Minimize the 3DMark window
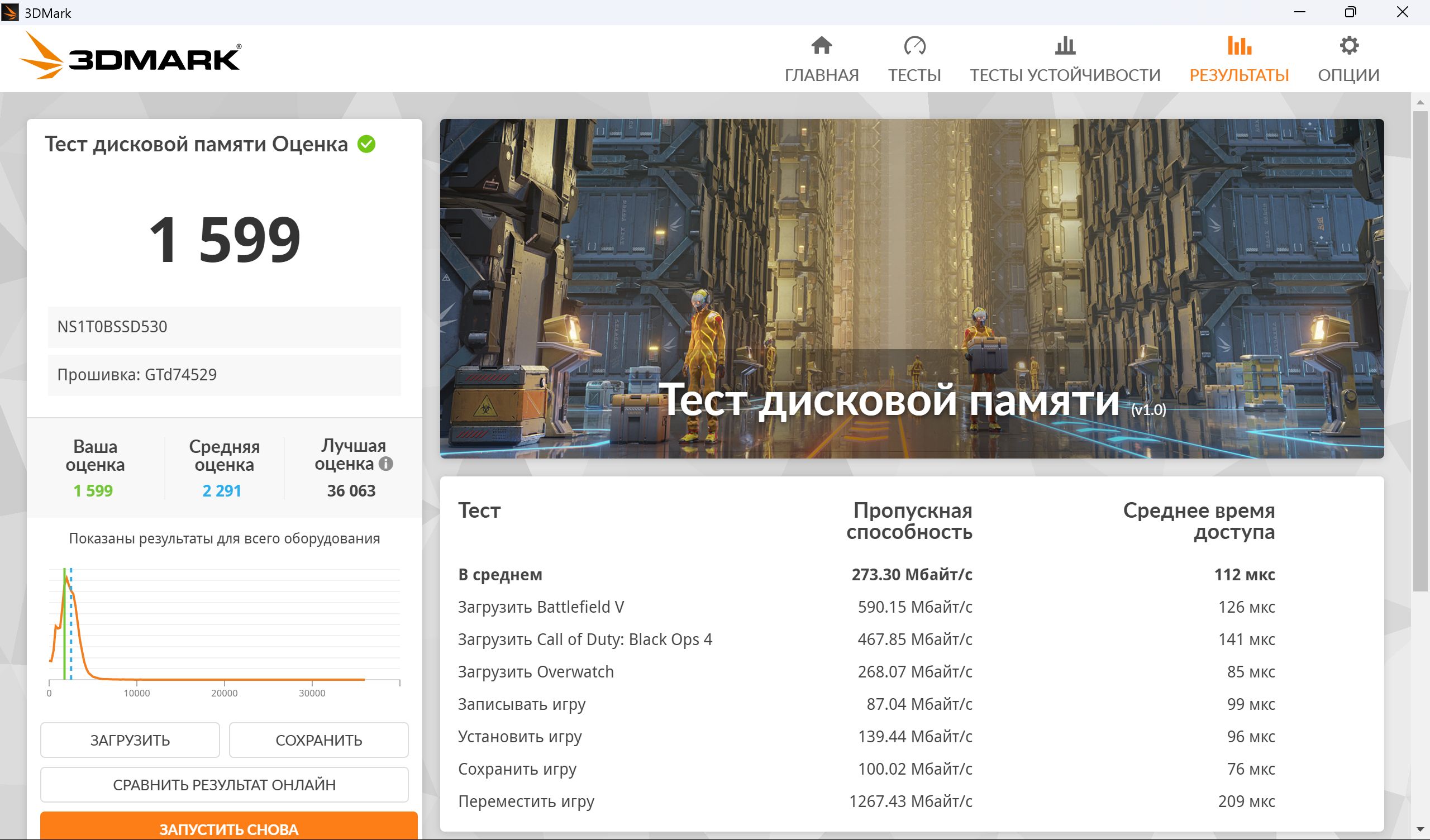This screenshot has height=840, width=1430. tap(1299, 12)
